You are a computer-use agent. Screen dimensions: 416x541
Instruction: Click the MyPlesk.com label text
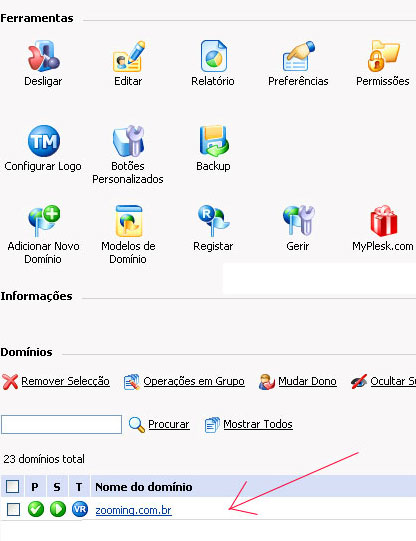[383, 246]
